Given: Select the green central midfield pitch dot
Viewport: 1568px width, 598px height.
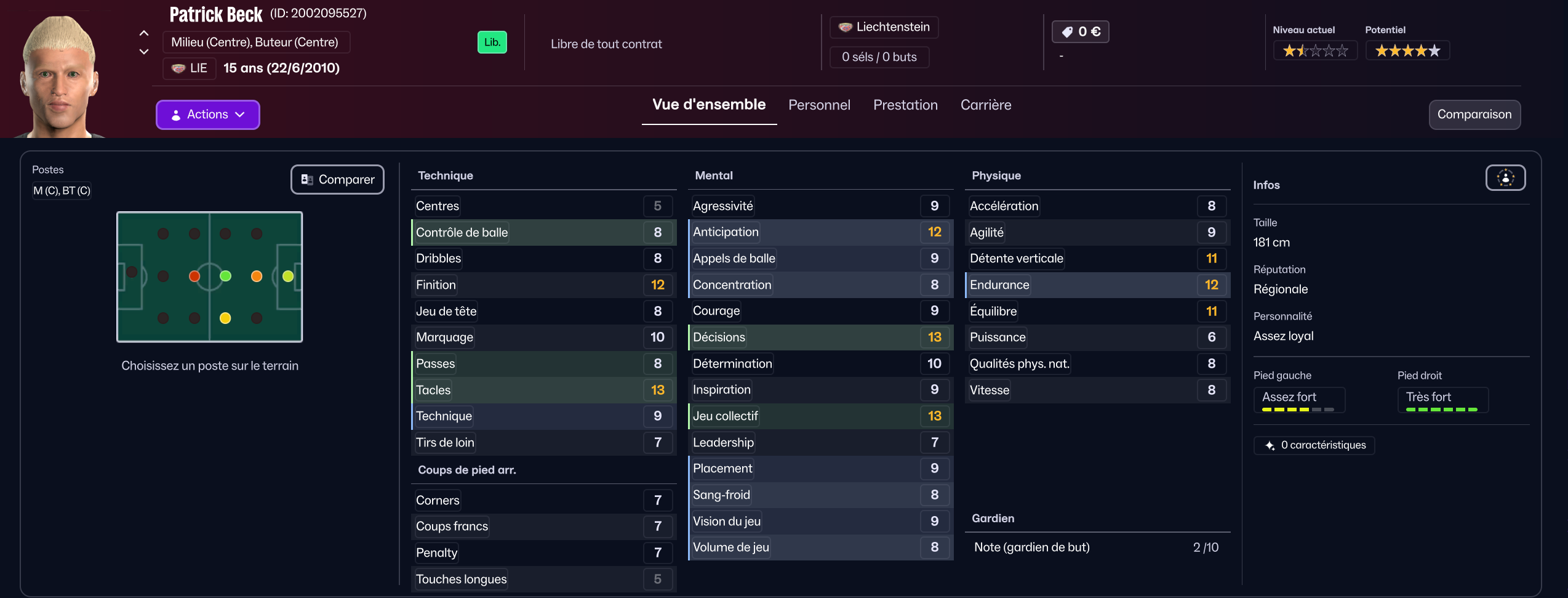Looking at the screenshot, I should pyautogui.click(x=226, y=276).
